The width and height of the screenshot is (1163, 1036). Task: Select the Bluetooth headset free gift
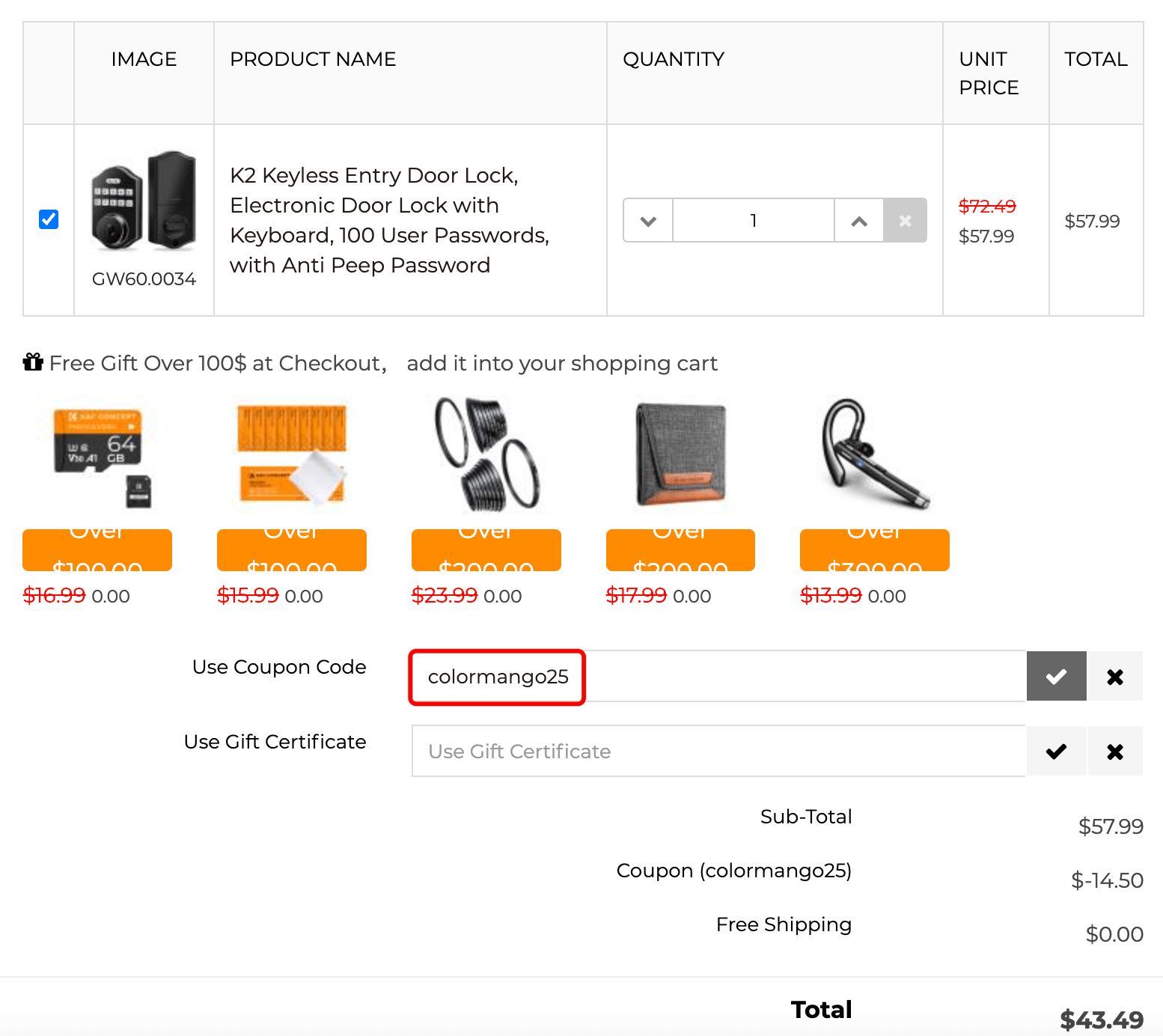pyautogui.click(x=874, y=454)
